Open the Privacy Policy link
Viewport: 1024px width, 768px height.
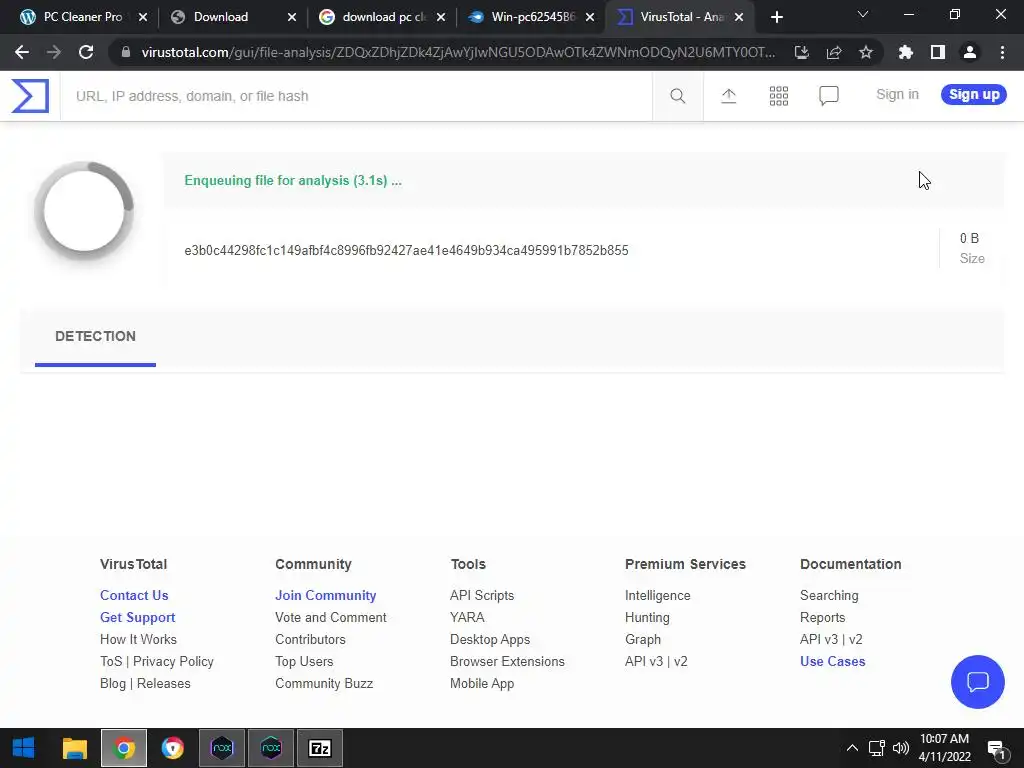[x=173, y=661]
